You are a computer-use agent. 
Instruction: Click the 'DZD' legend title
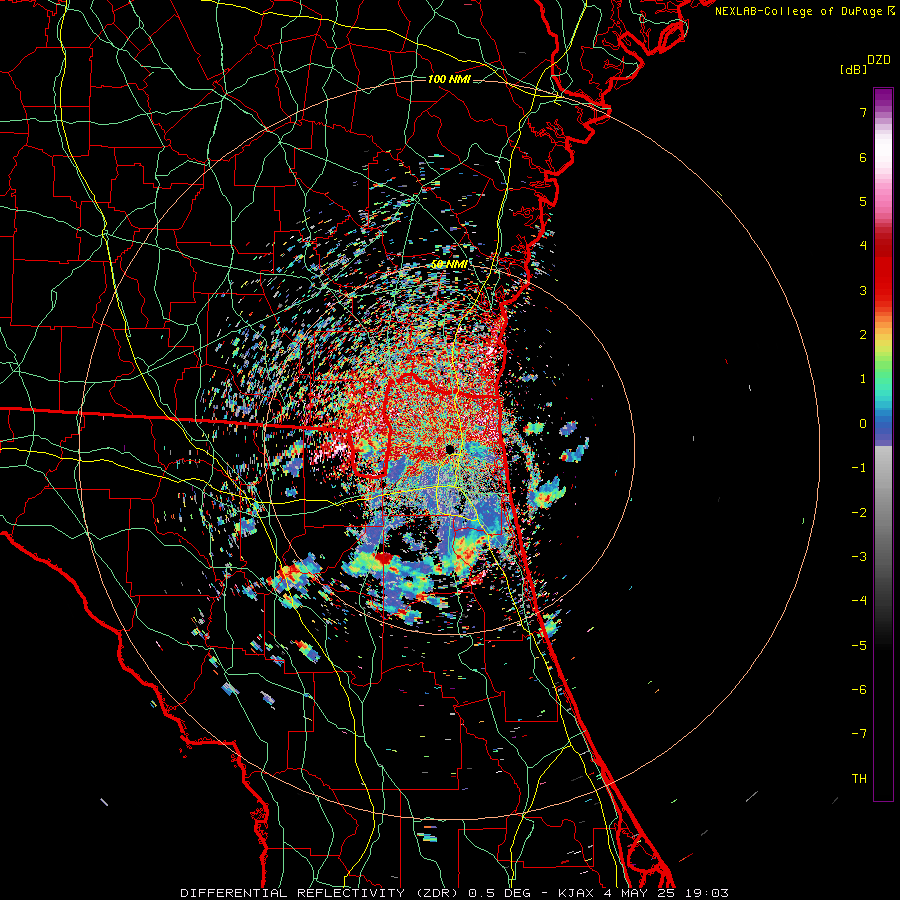point(879,60)
